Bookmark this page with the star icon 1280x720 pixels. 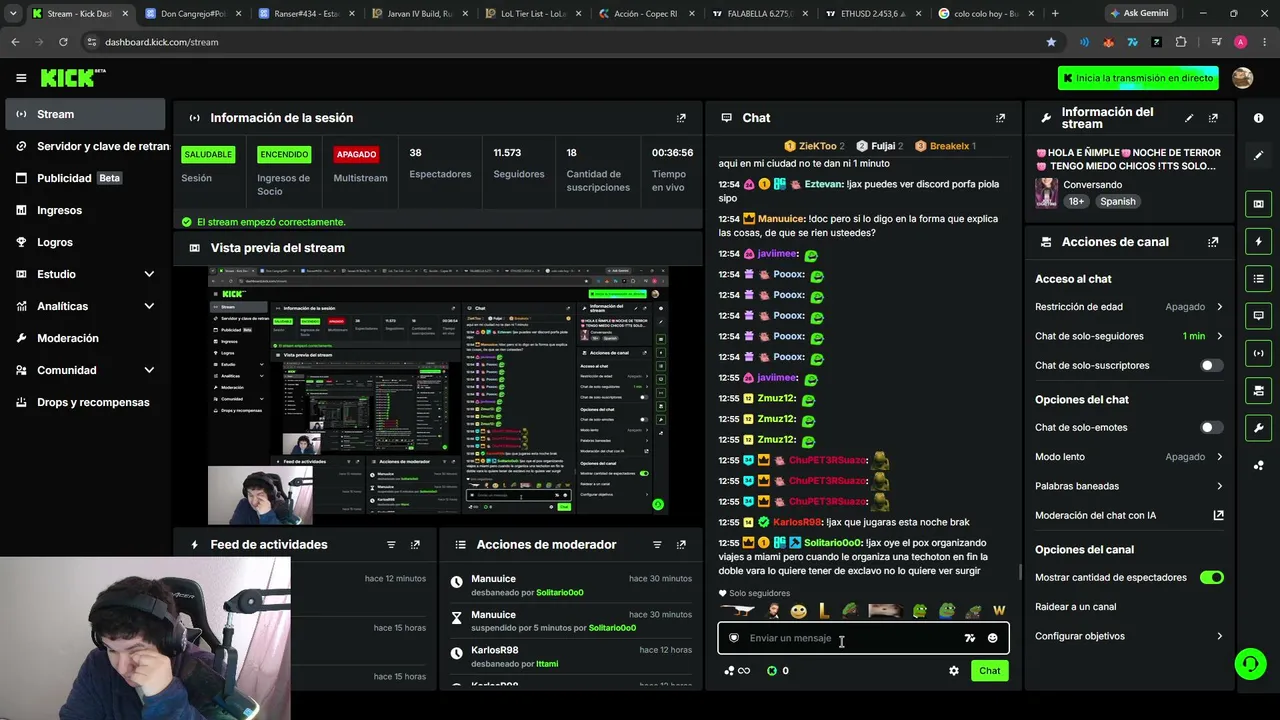coord(1051,42)
